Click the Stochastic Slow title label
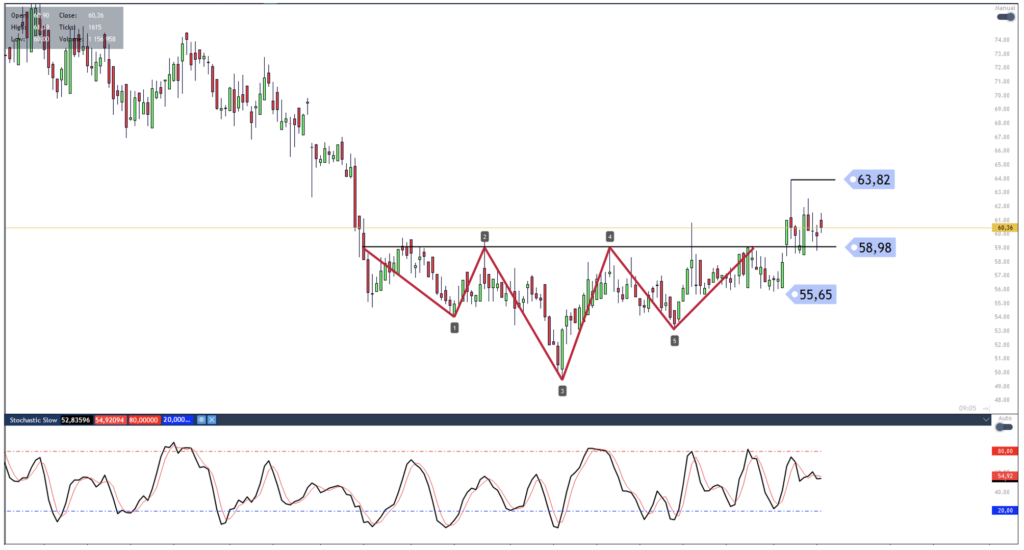 (x=32, y=421)
